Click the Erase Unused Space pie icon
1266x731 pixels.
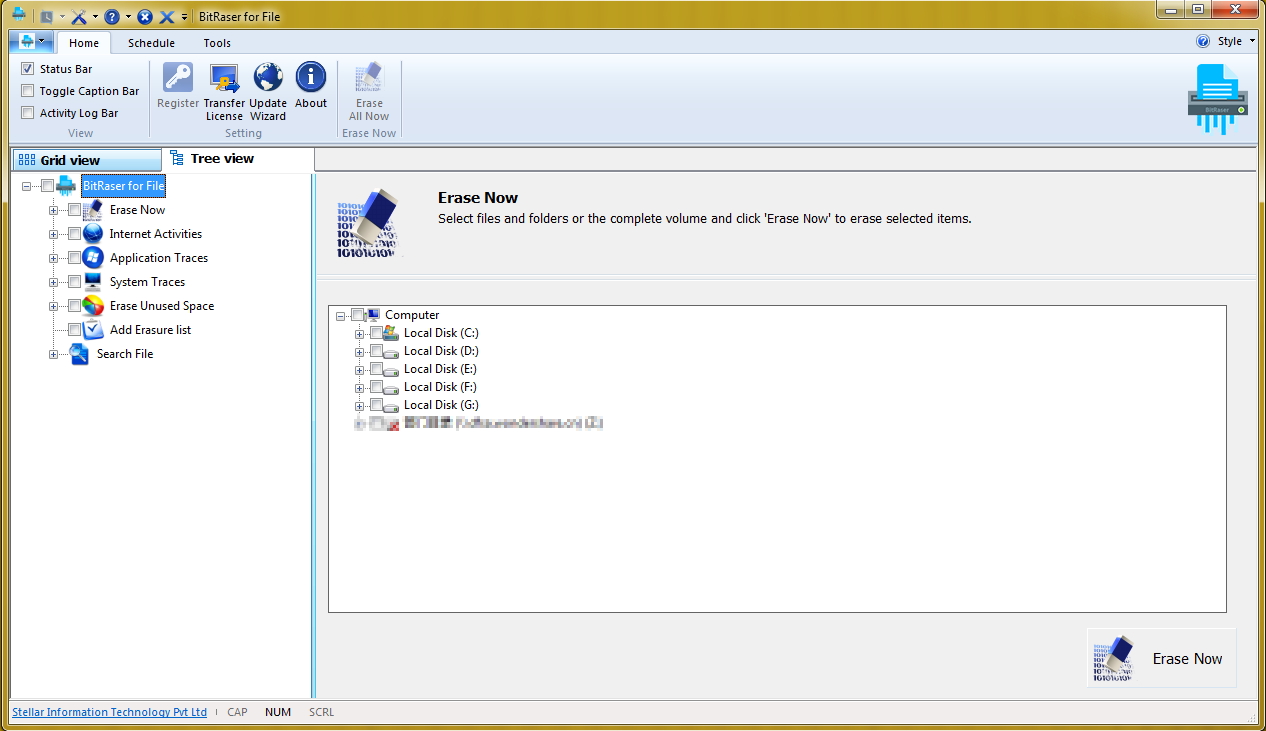[93, 306]
